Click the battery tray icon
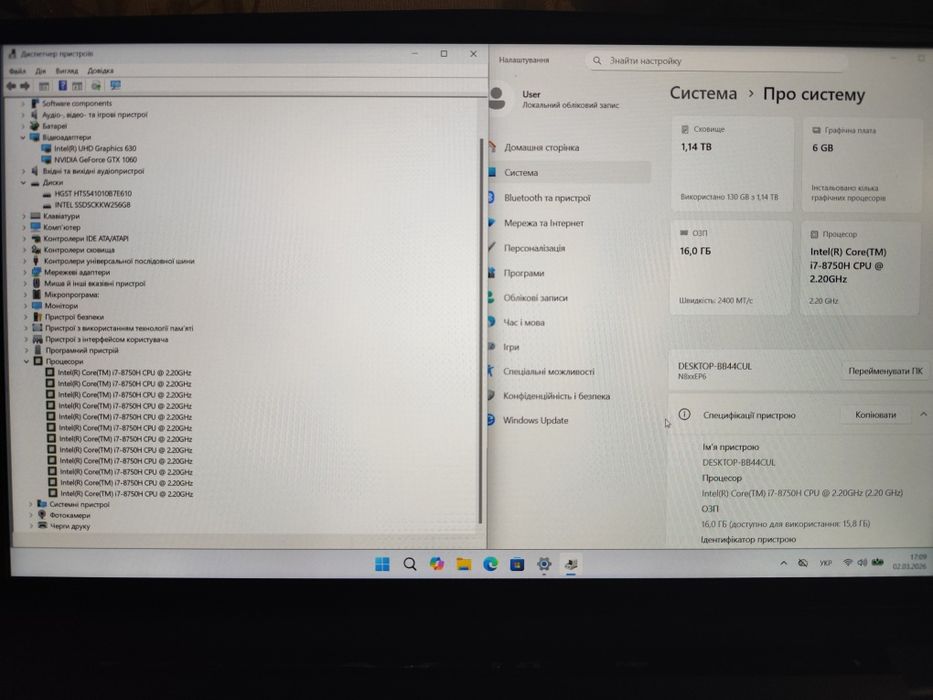Viewport: 933px width, 700px height. (x=878, y=562)
